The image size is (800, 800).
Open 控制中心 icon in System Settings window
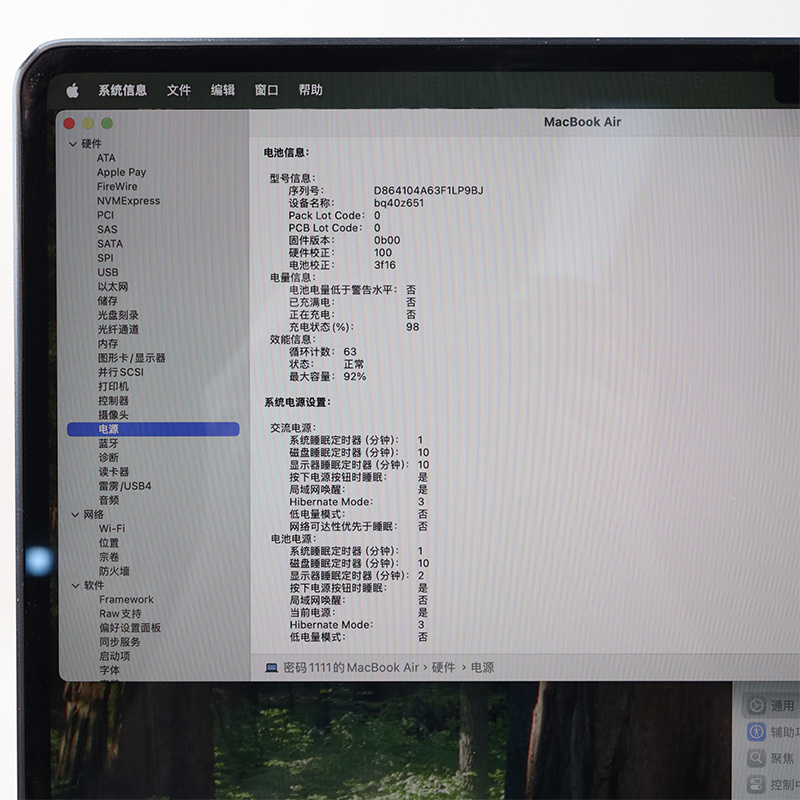pos(757,784)
